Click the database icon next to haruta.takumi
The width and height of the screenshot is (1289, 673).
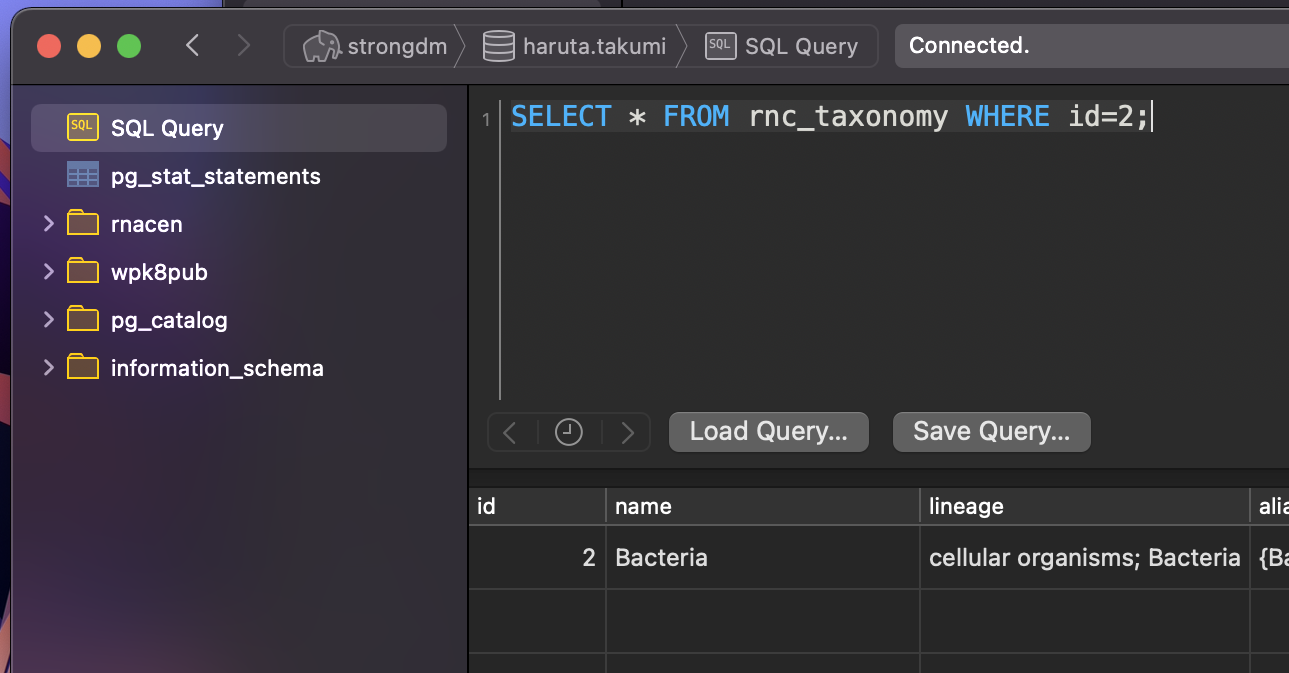[x=497, y=46]
